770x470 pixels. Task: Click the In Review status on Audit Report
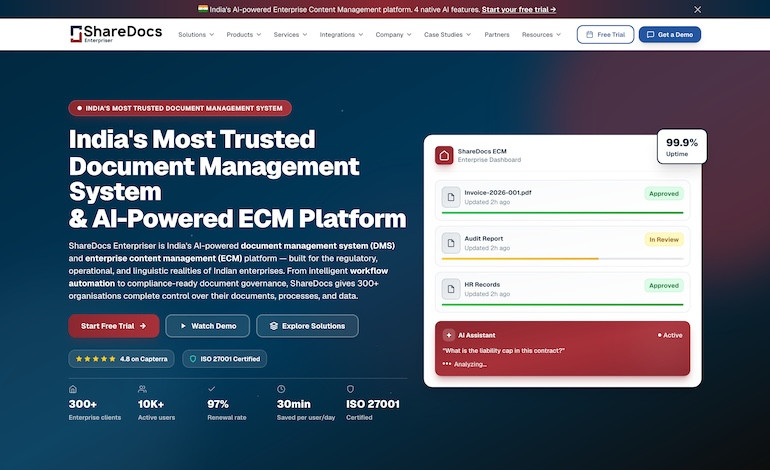pos(664,240)
